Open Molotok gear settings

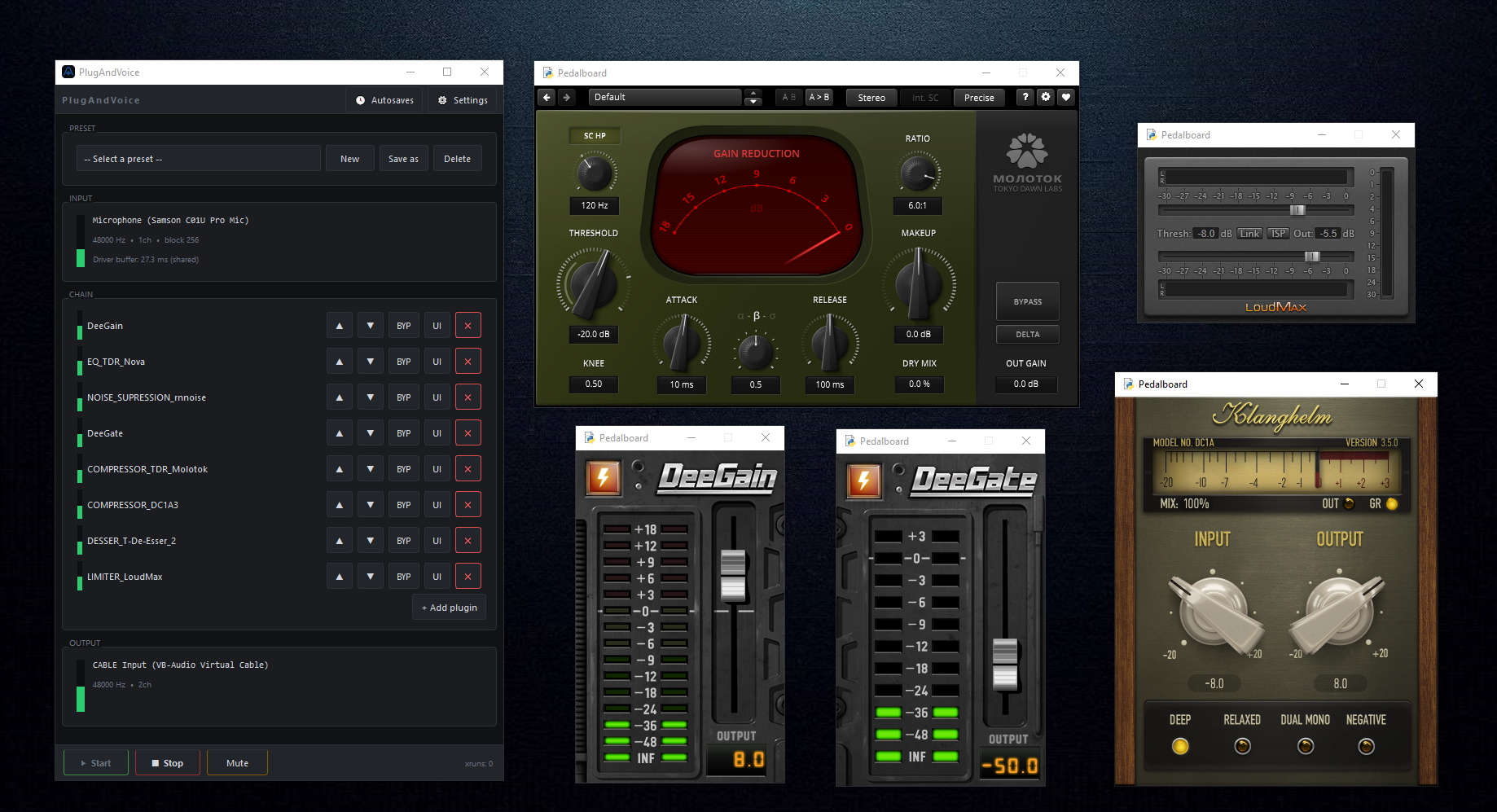1046,97
